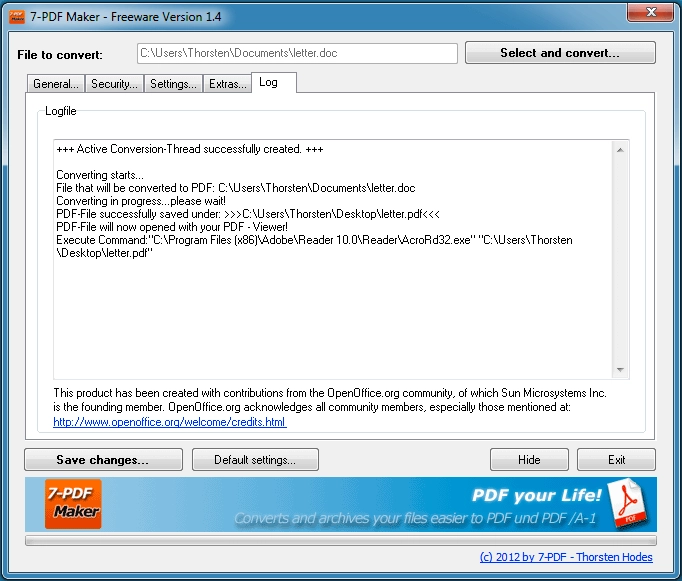The height and width of the screenshot is (581, 682).
Task: Close the 7-PDF Maker window
Action: pos(650,12)
